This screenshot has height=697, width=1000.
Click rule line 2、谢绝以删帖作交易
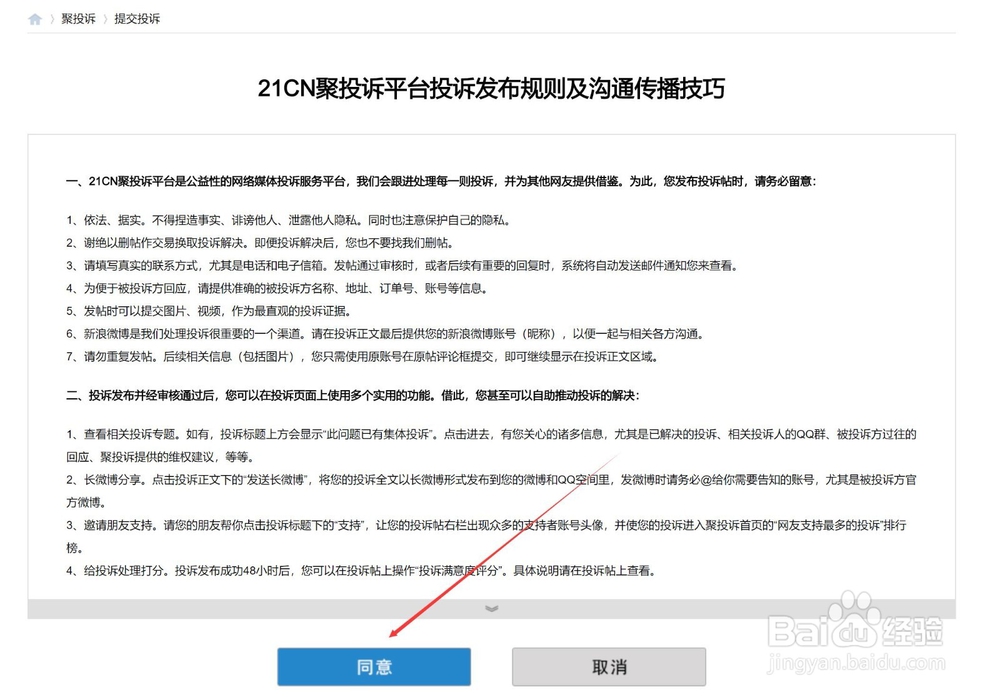click(260, 243)
